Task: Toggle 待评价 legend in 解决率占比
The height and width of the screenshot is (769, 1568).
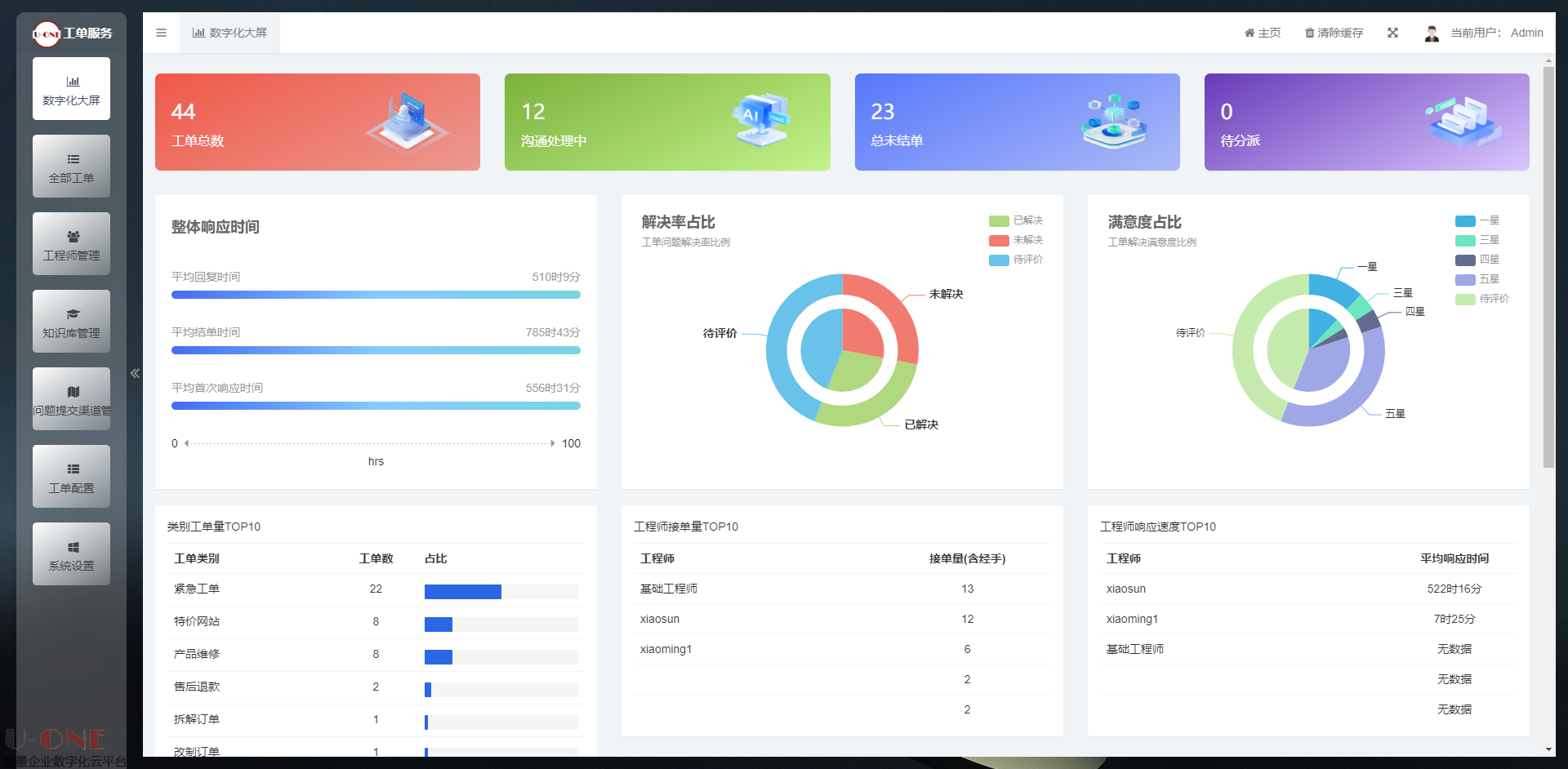Action: click(x=1016, y=260)
